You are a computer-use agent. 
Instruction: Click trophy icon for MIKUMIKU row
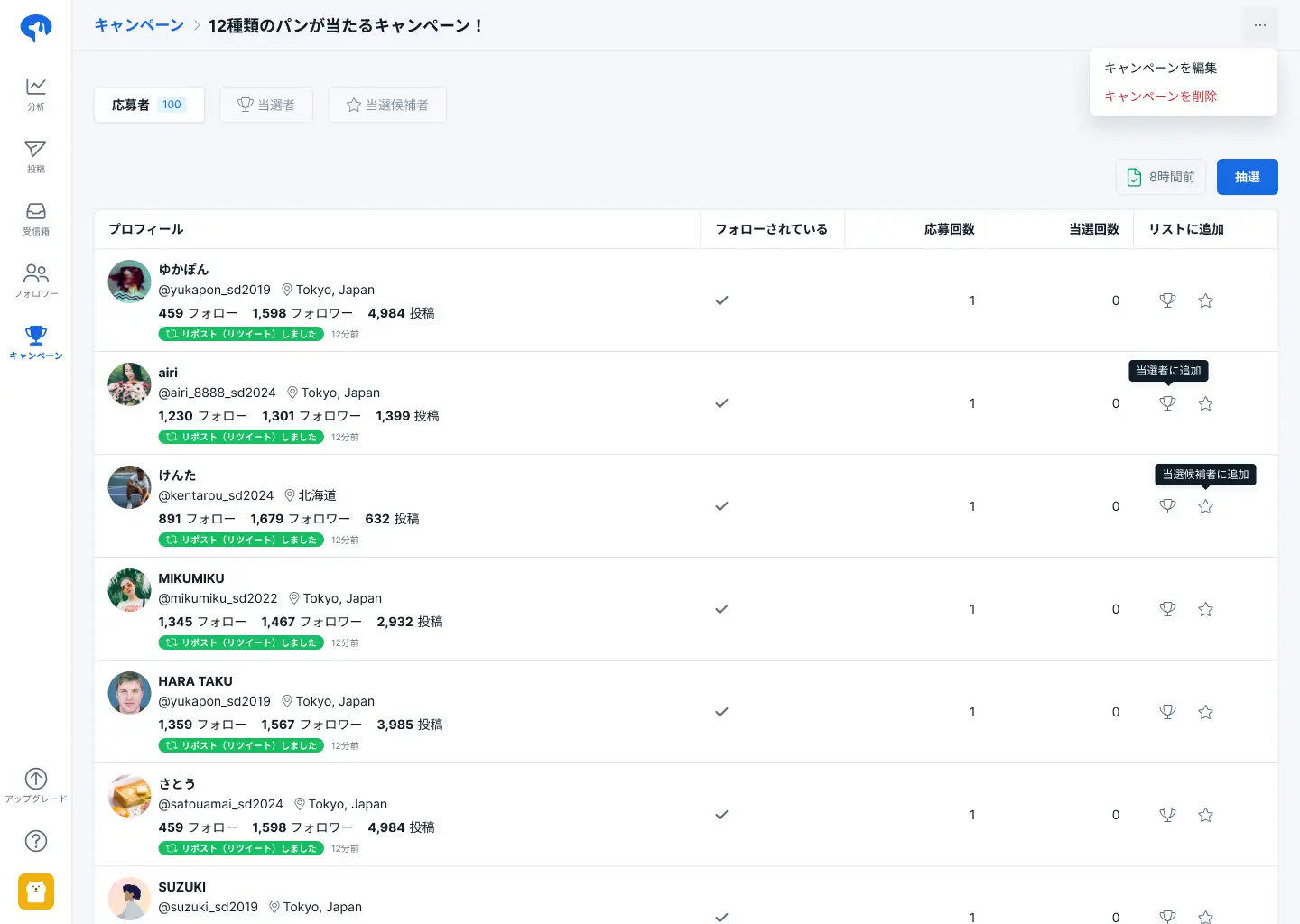[1167, 609]
